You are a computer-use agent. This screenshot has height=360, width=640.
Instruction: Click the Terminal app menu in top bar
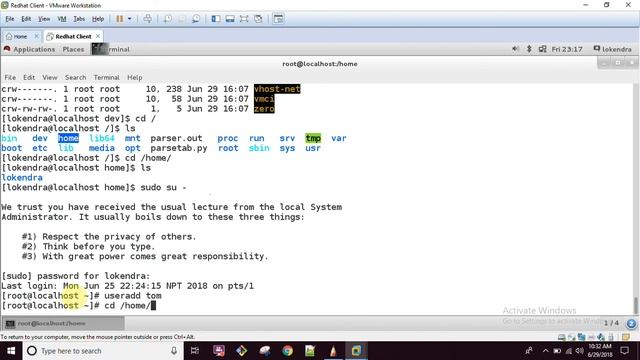pos(111,49)
